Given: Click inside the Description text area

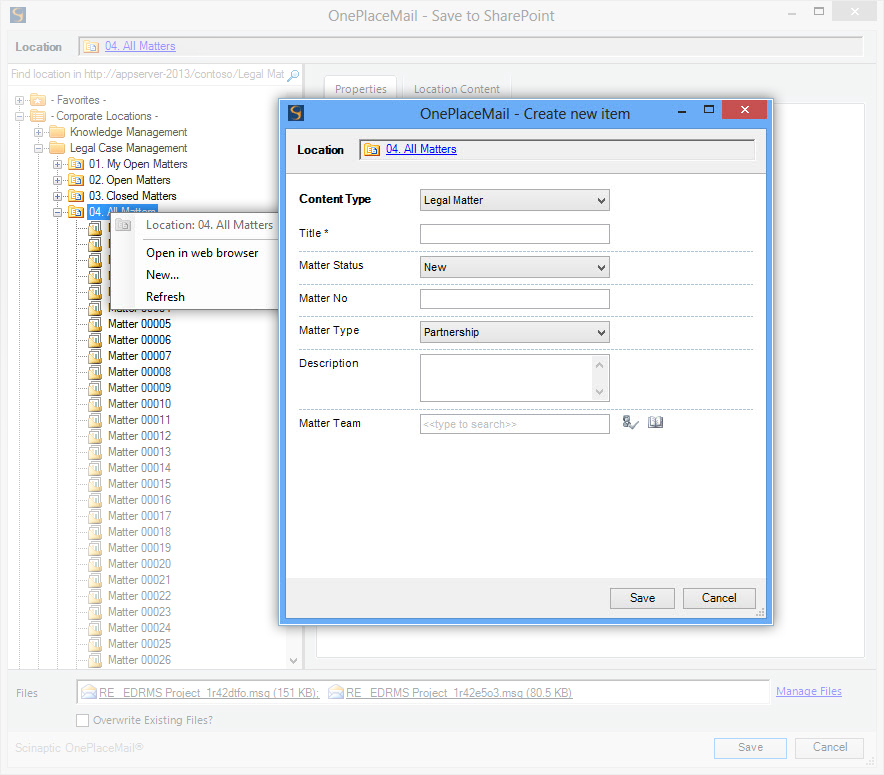Looking at the screenshot, I should pyautogui.click(x=507, y=378).
